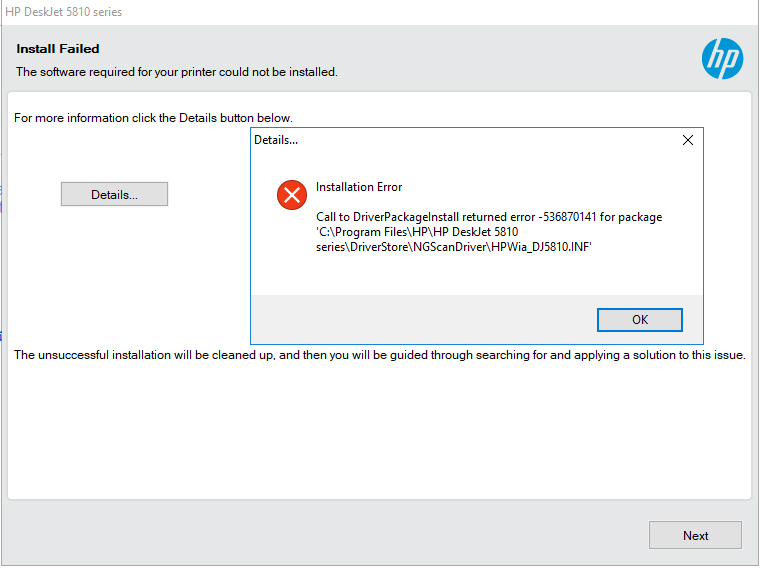Click the 'For more information' instruction text
Viewport: 763px width, 570px height.
pyautogui.click(x=153, y=118)
